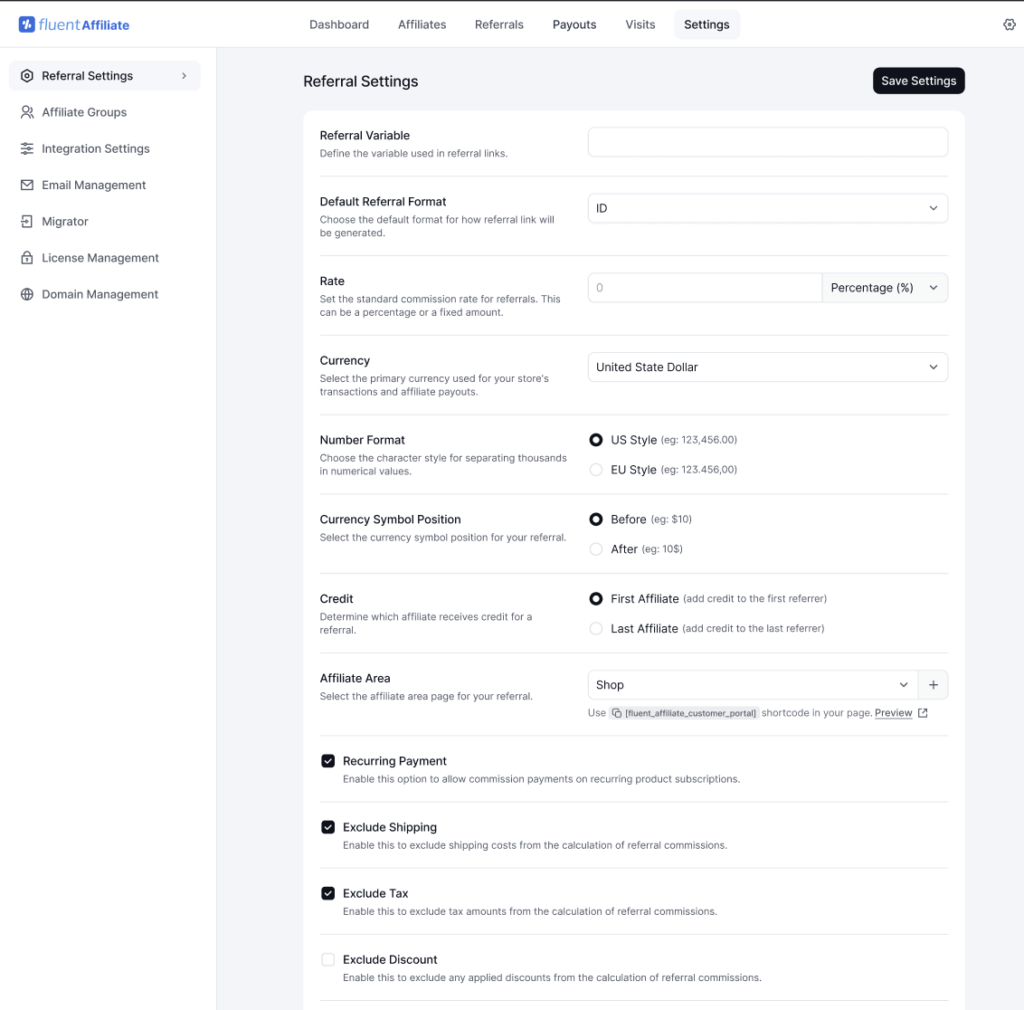Screen dimensions: 1024x1010
Task: Click the Referral Settings page heading
Action: click(360, 82)
